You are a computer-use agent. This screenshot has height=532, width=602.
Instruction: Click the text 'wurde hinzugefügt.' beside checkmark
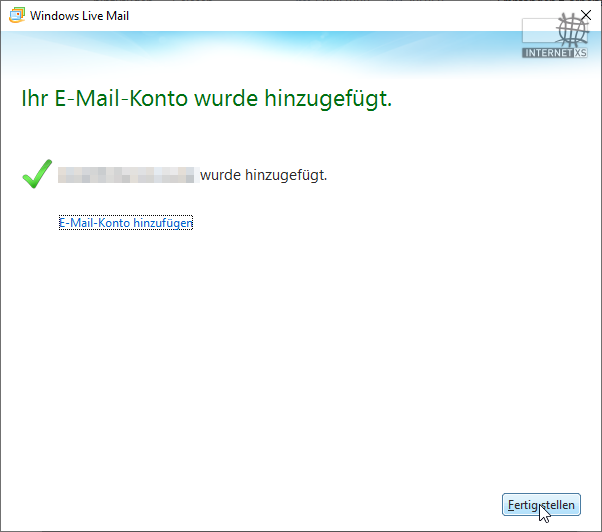tap(263, 175)
